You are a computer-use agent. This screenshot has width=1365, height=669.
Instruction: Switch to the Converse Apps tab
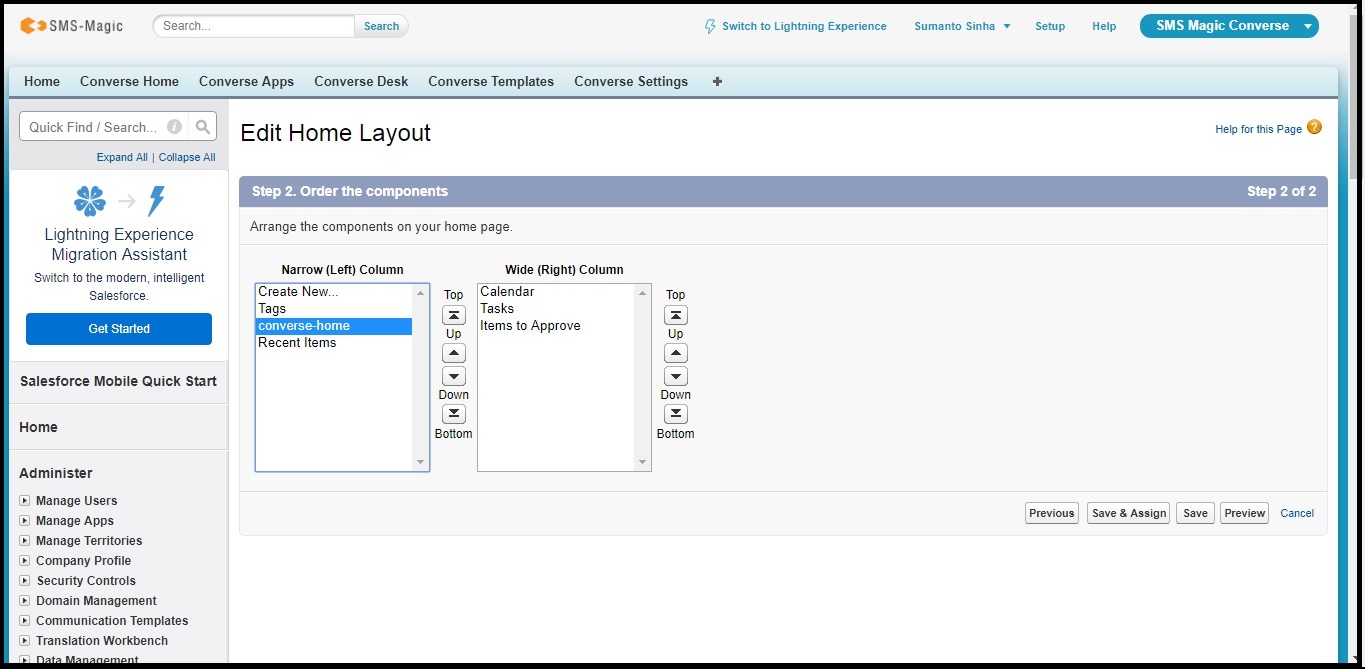246,82
